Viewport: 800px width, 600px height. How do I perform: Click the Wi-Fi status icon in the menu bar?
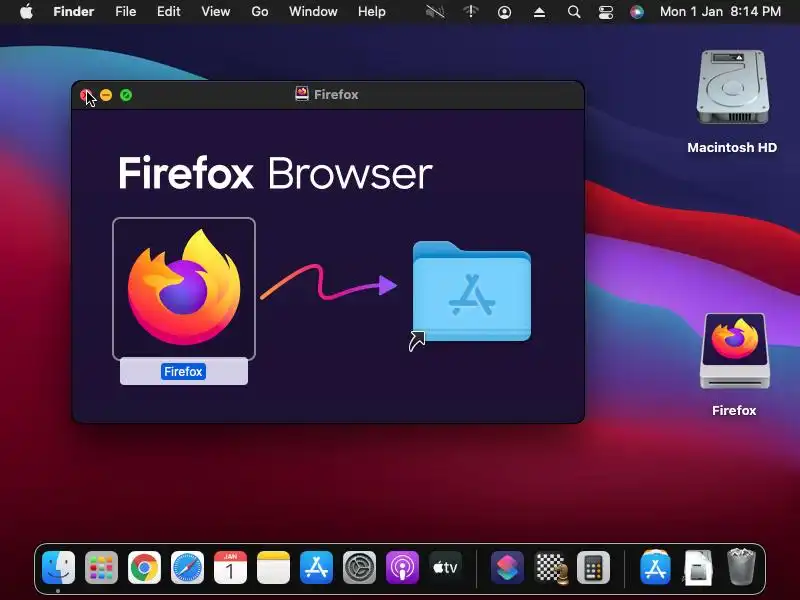click(x=470, y=11)
